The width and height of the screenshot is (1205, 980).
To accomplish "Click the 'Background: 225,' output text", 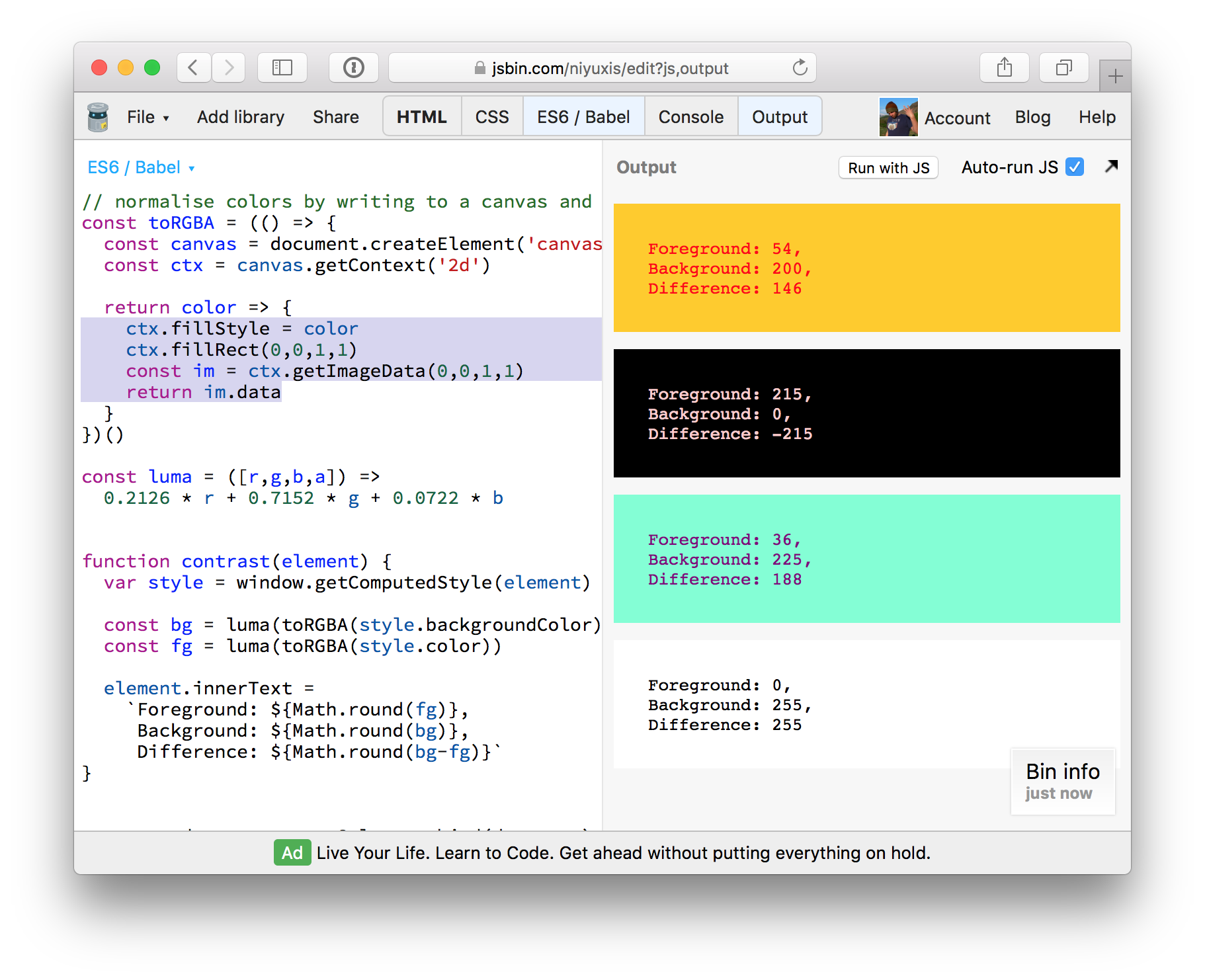I will 729,559.
